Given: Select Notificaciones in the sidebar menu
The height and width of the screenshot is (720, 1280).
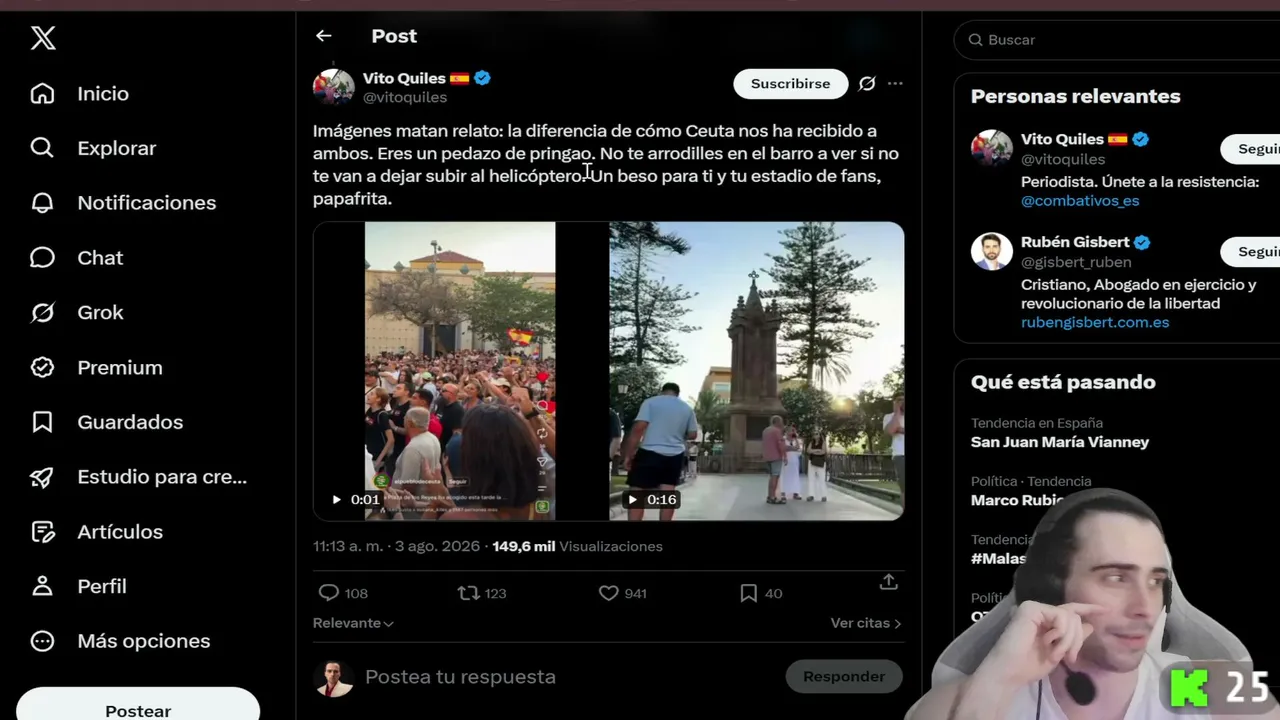Looking at the screenshot, I should click(x=147, y=203).
